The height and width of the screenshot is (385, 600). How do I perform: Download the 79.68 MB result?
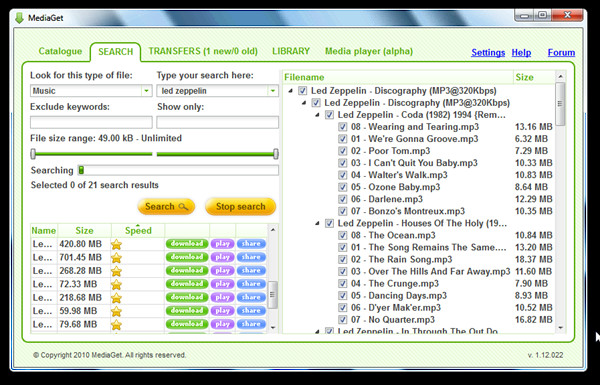[187, 324]
